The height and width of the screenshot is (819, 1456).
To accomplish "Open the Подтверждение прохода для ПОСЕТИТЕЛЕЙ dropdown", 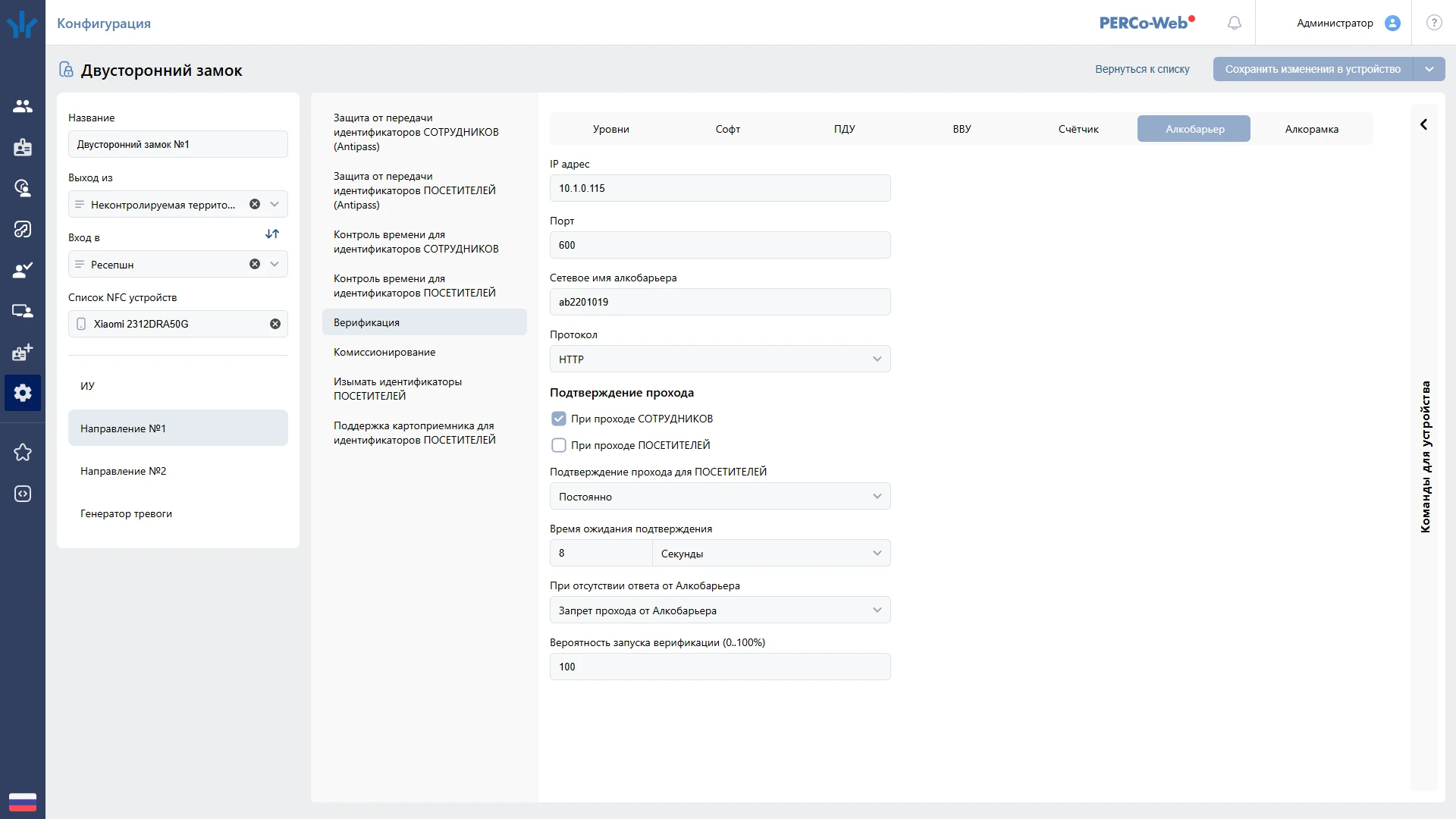I will pos(720,496).
